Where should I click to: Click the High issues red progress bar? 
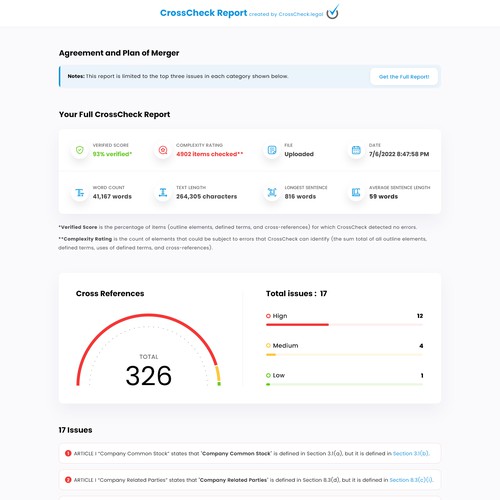(297, 324)
